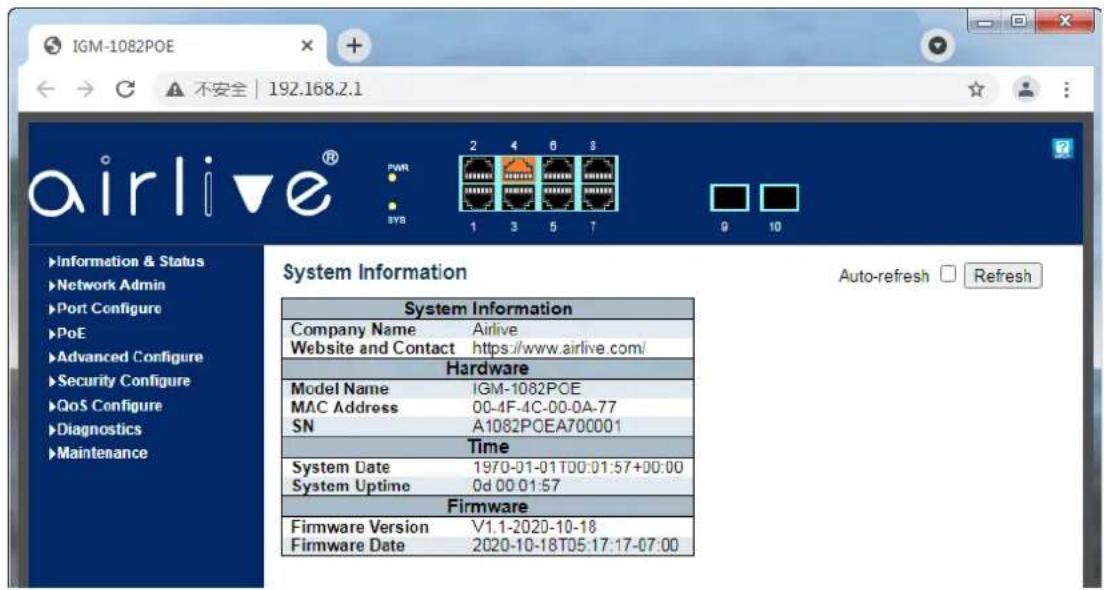This screenshot has width=1104, height=590.
Task: Click the orange port 4 icon
Action: (x=519, y=170)
